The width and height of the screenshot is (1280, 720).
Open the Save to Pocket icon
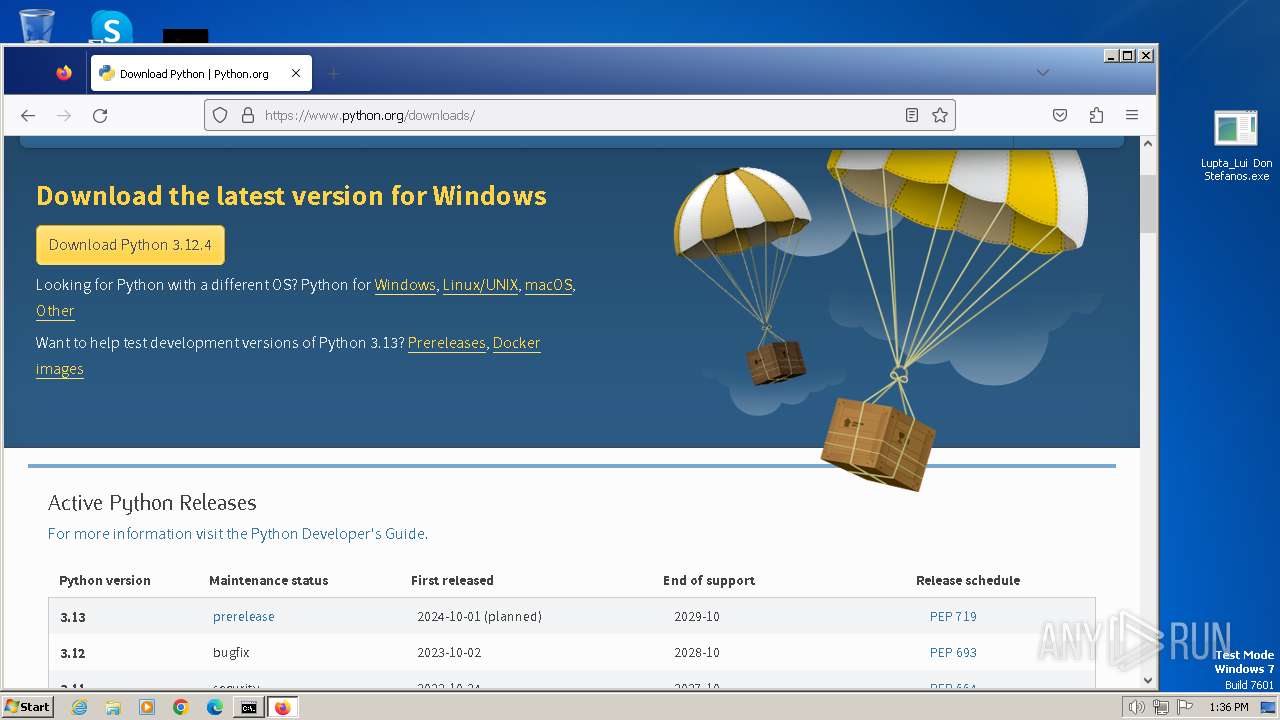coord(1060,115)
